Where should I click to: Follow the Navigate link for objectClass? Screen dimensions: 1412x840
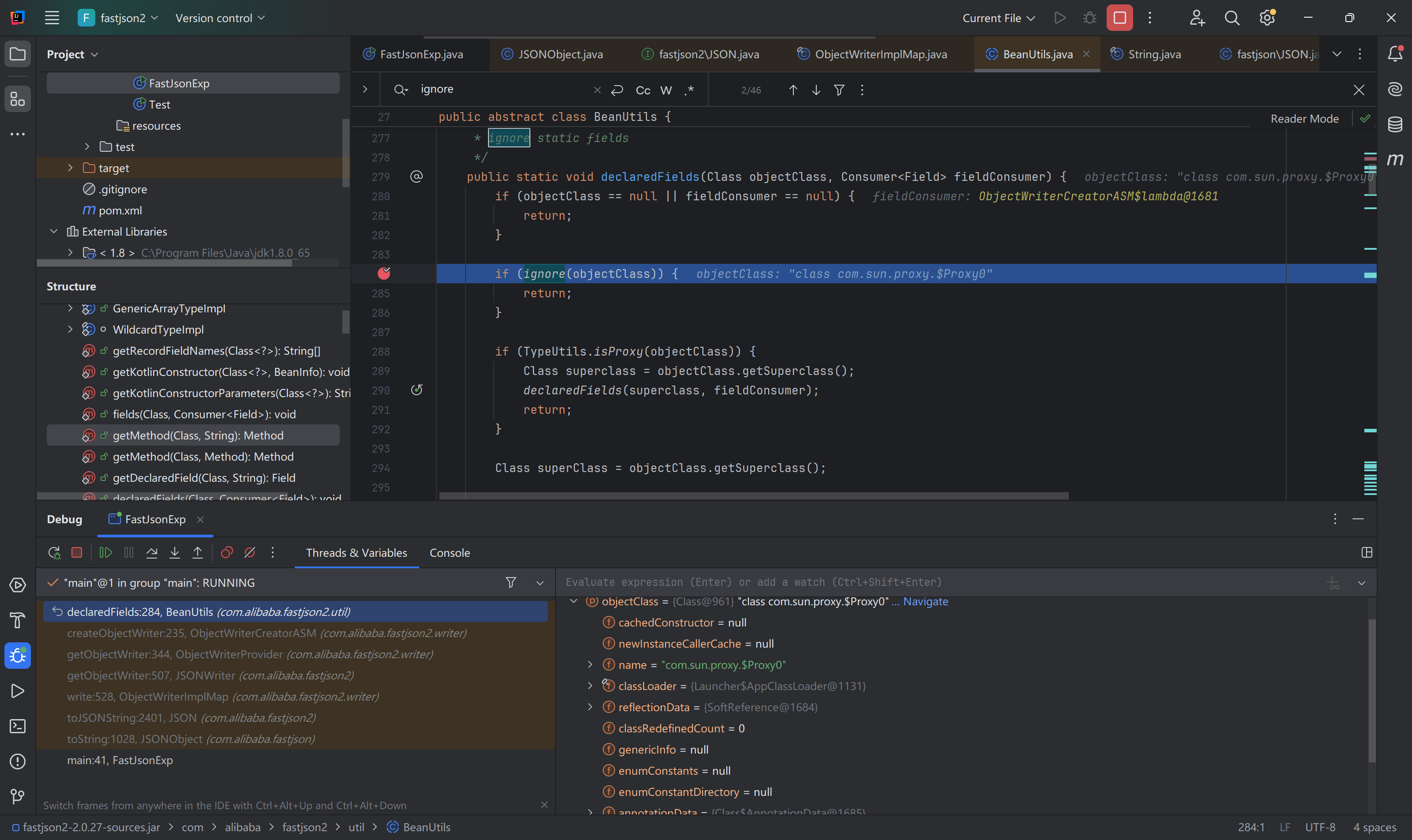[925, 602]
